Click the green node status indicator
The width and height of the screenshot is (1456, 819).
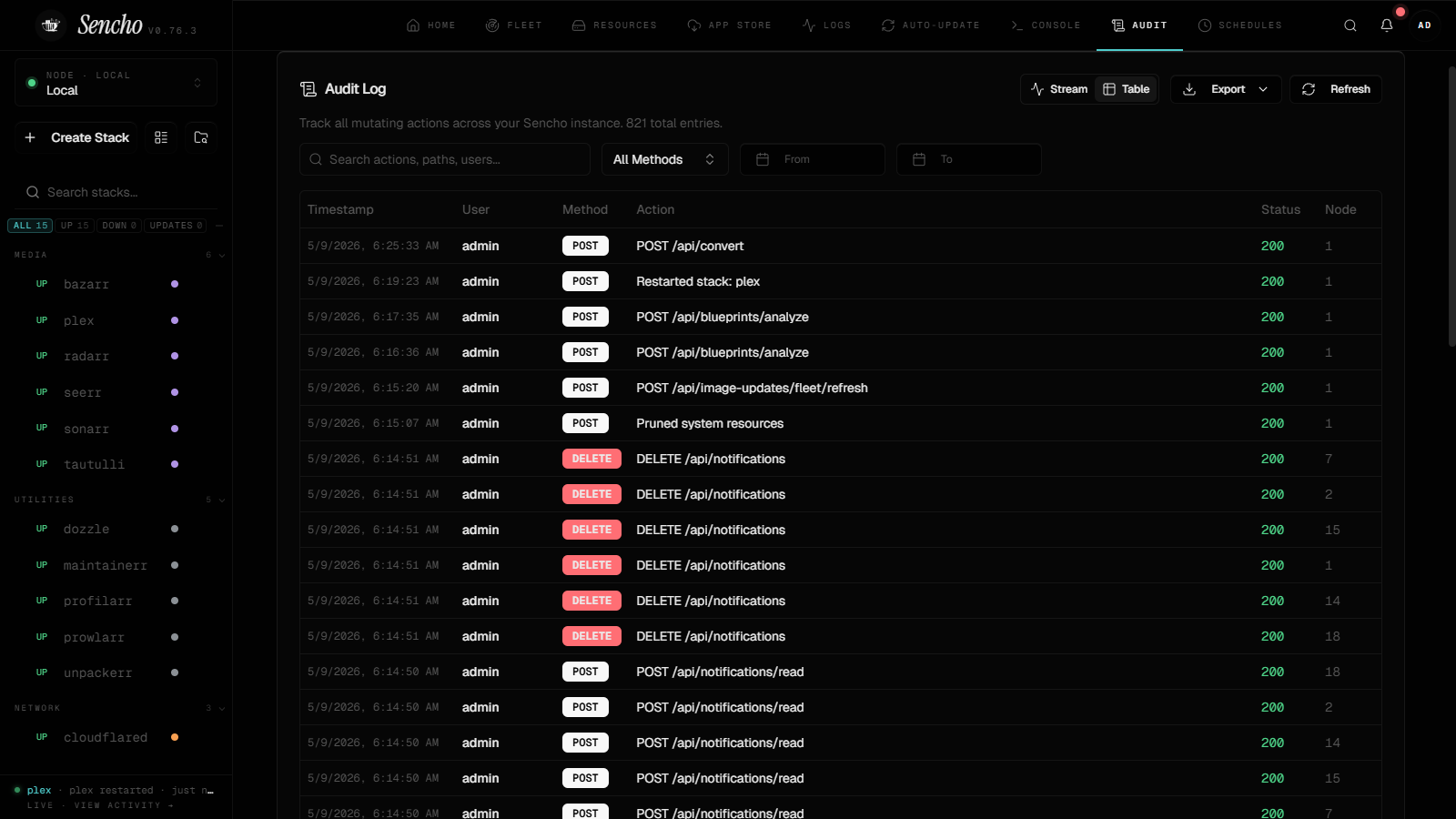point(32,83)
